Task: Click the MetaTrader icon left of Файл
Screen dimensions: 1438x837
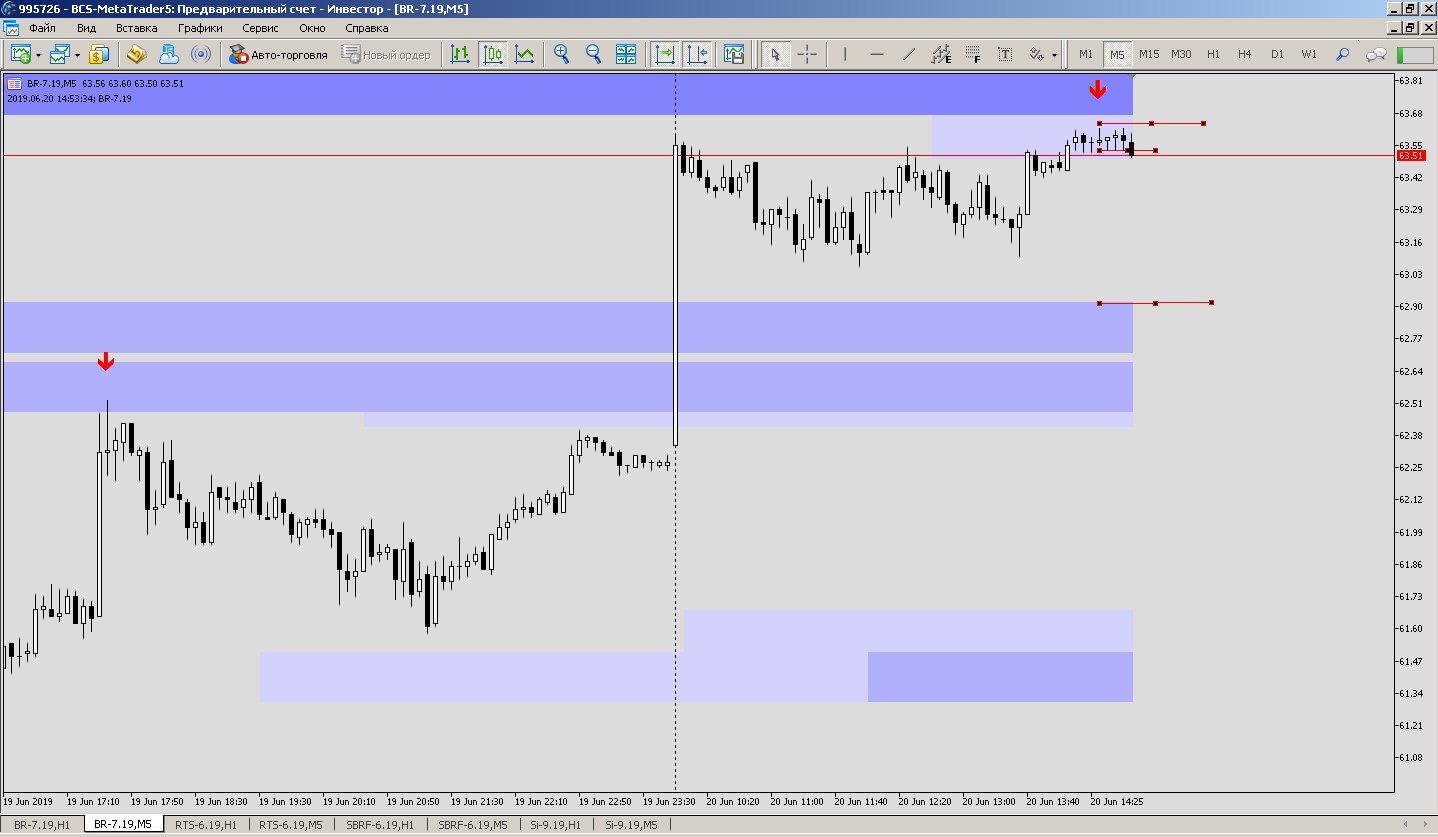Action: coord(11,28)
